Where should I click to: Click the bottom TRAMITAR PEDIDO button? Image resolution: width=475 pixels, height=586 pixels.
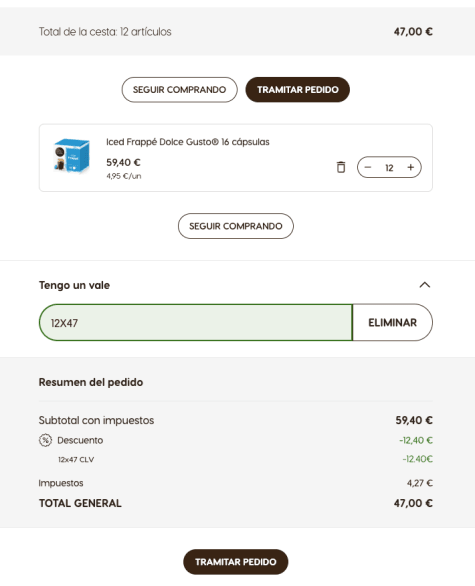pos(236,562)
